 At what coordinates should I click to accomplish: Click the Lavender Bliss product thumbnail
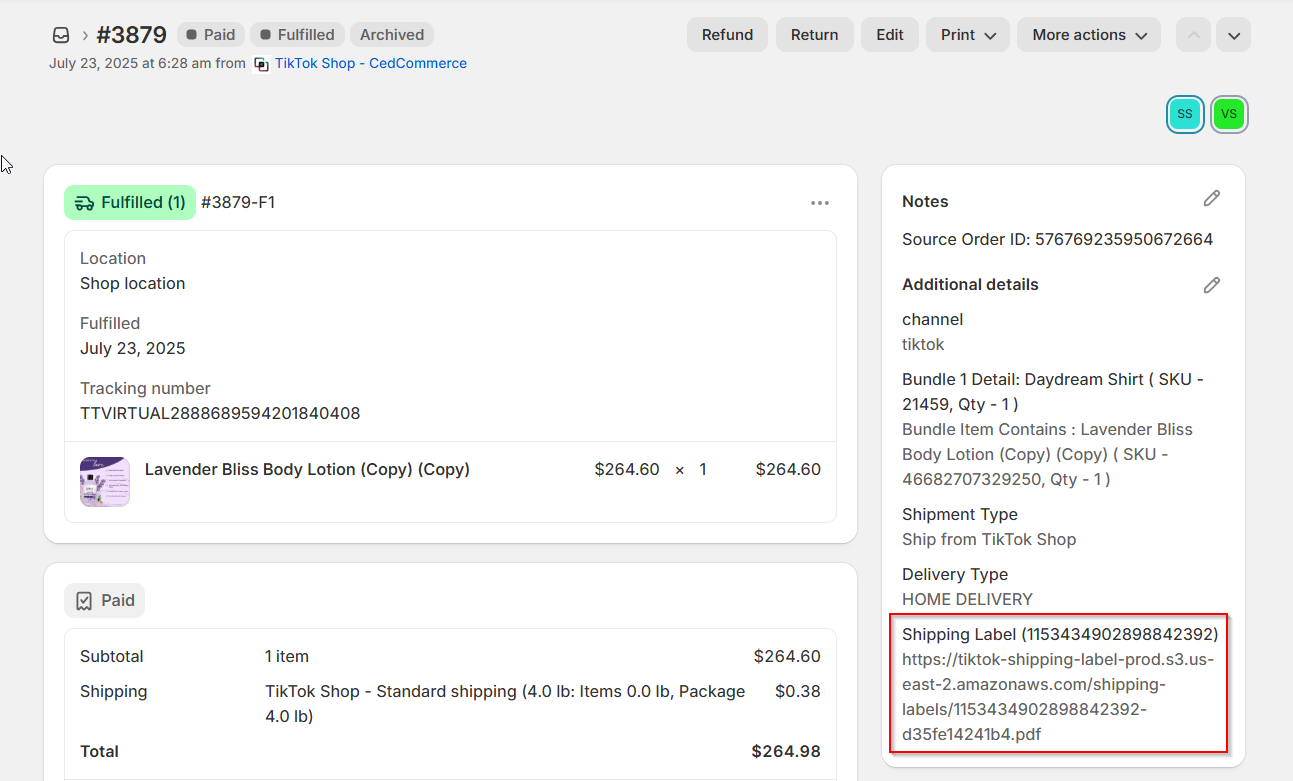[x=105, y=482]
